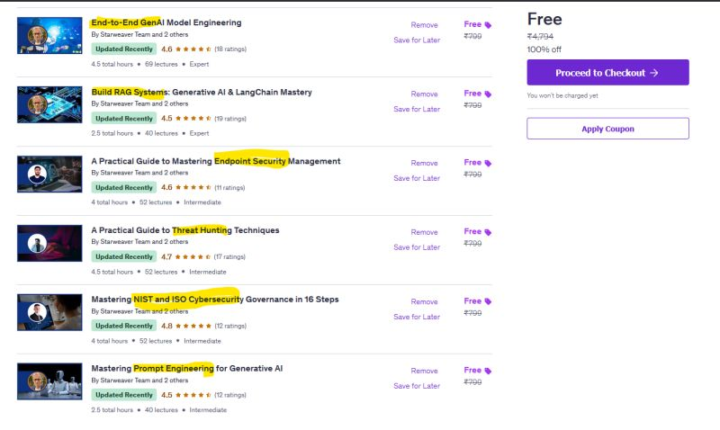Viewport: 720px width, 430px height.
Task: Click NIST and ISO Cybersecurity course thumbnail
Action: 50,312
